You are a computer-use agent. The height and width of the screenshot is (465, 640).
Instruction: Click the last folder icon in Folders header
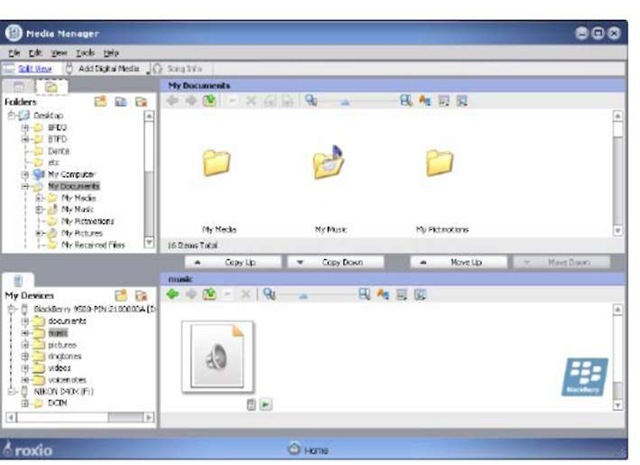[141, 102]
